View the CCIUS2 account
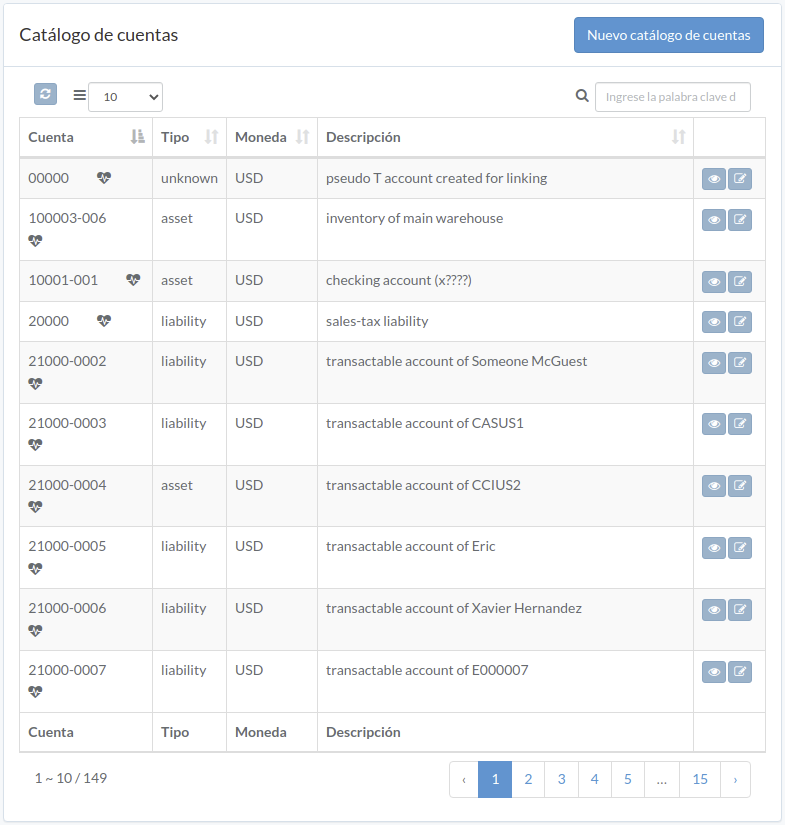Screen dimensions: 785x825 714,486
